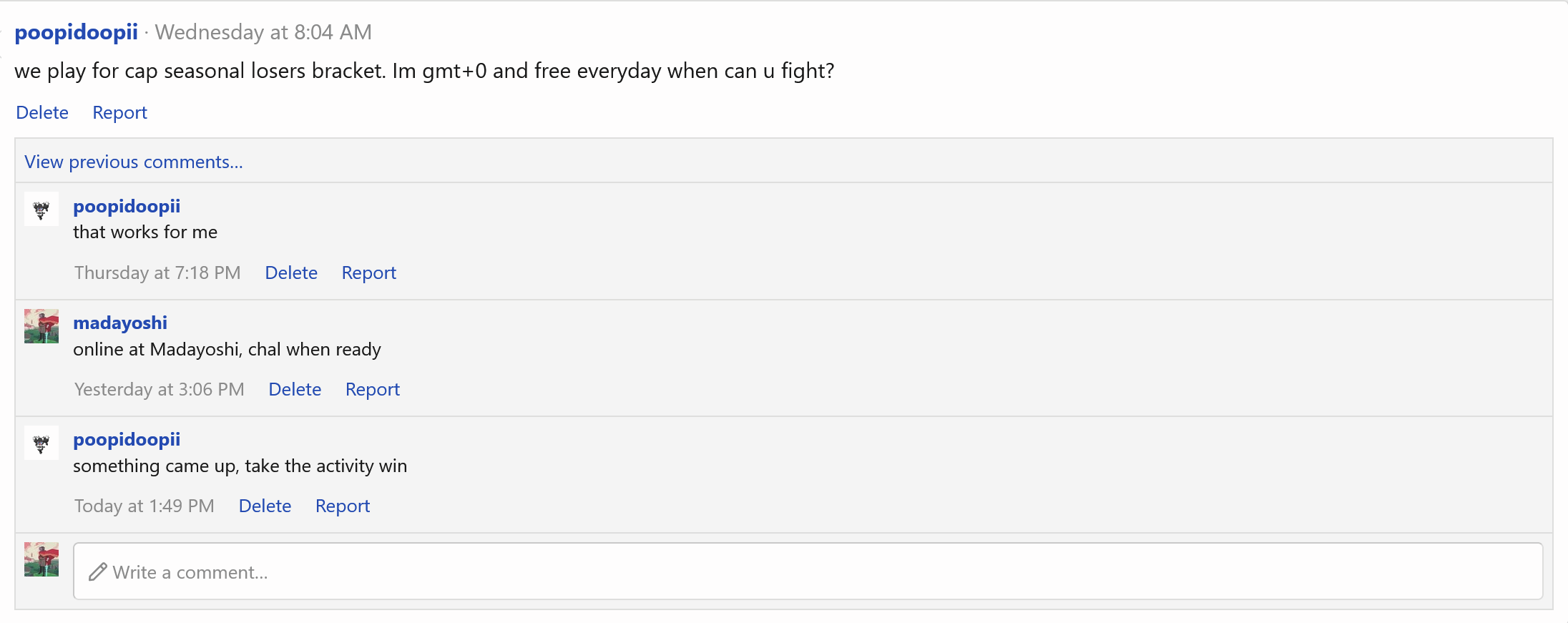Delete the Today 1:49 PM comment
1568x623 pixels.
click(x=265, y=506)
